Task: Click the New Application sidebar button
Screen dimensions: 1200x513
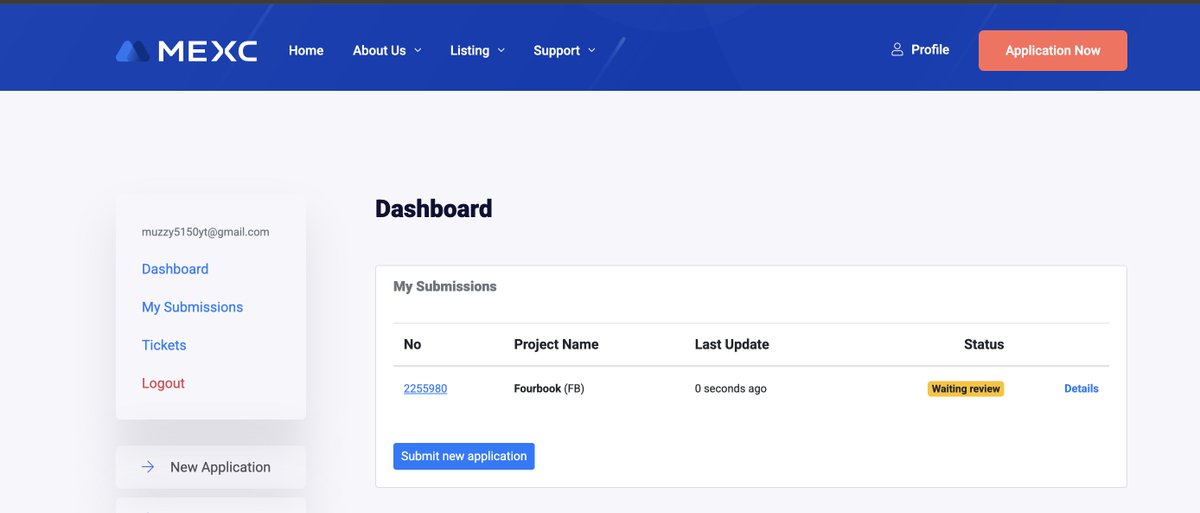Action: (x=211, y=467)
